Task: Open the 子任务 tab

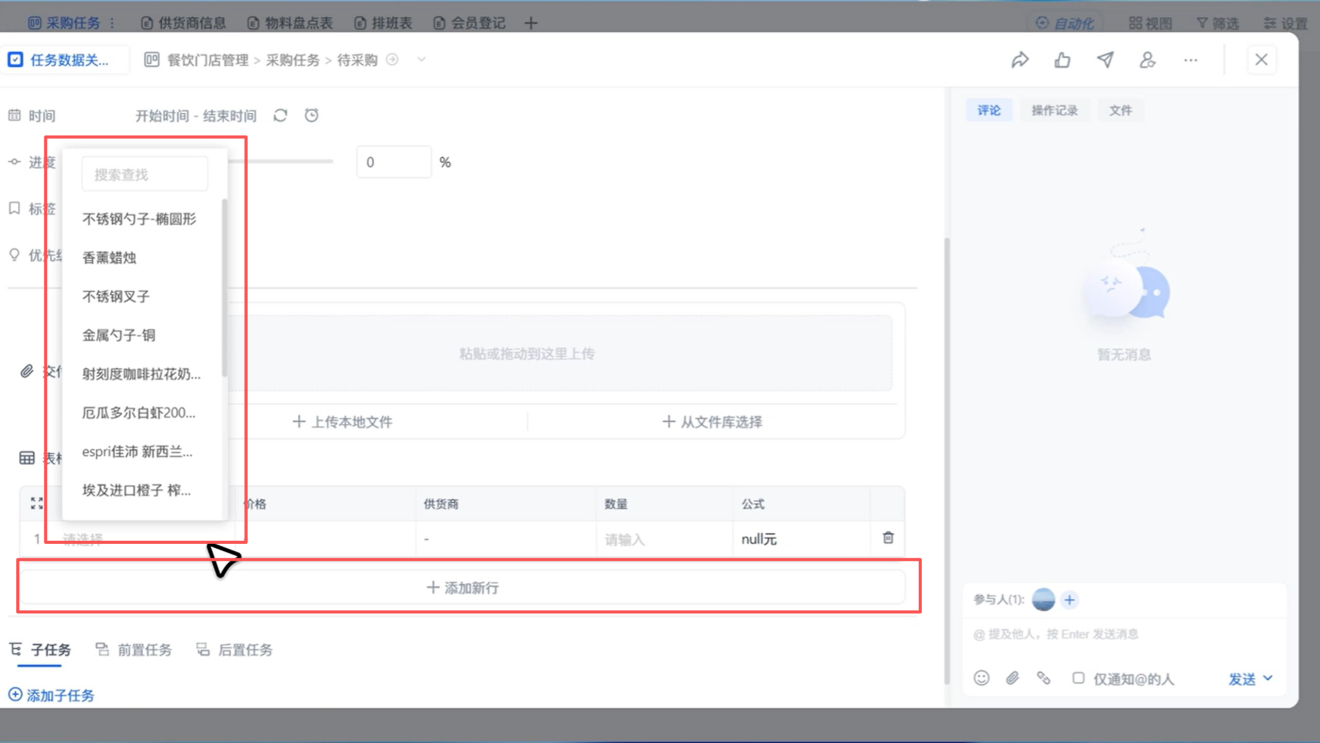Action: [x=41, y=650]
